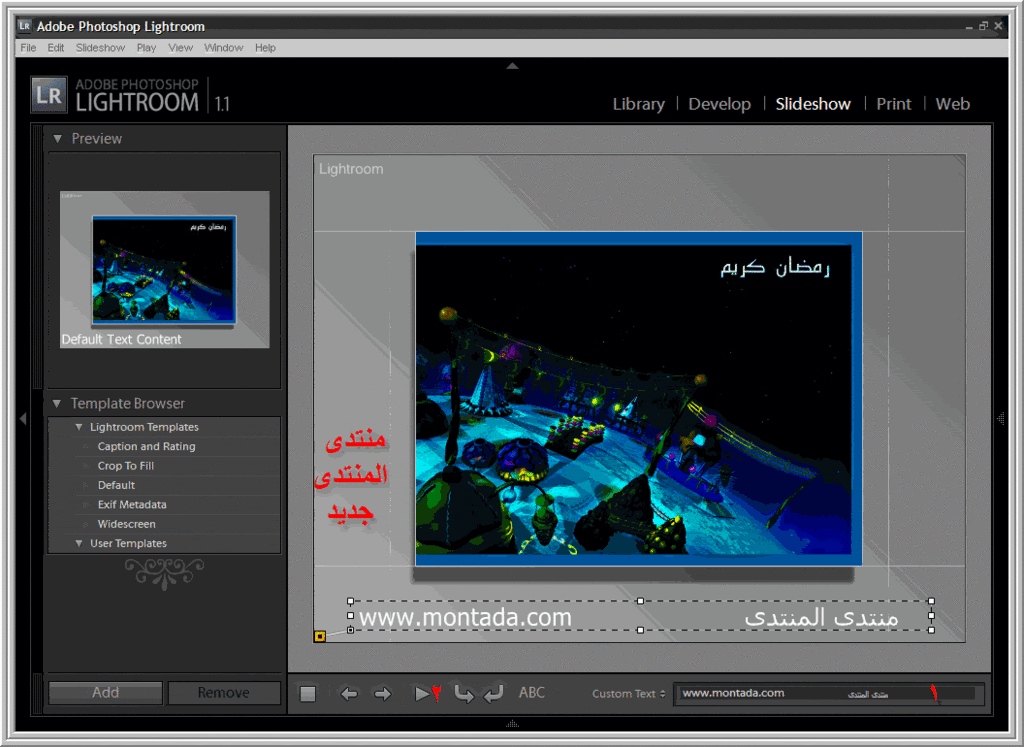Click the yellow anchor point square

tap(320, 636)
